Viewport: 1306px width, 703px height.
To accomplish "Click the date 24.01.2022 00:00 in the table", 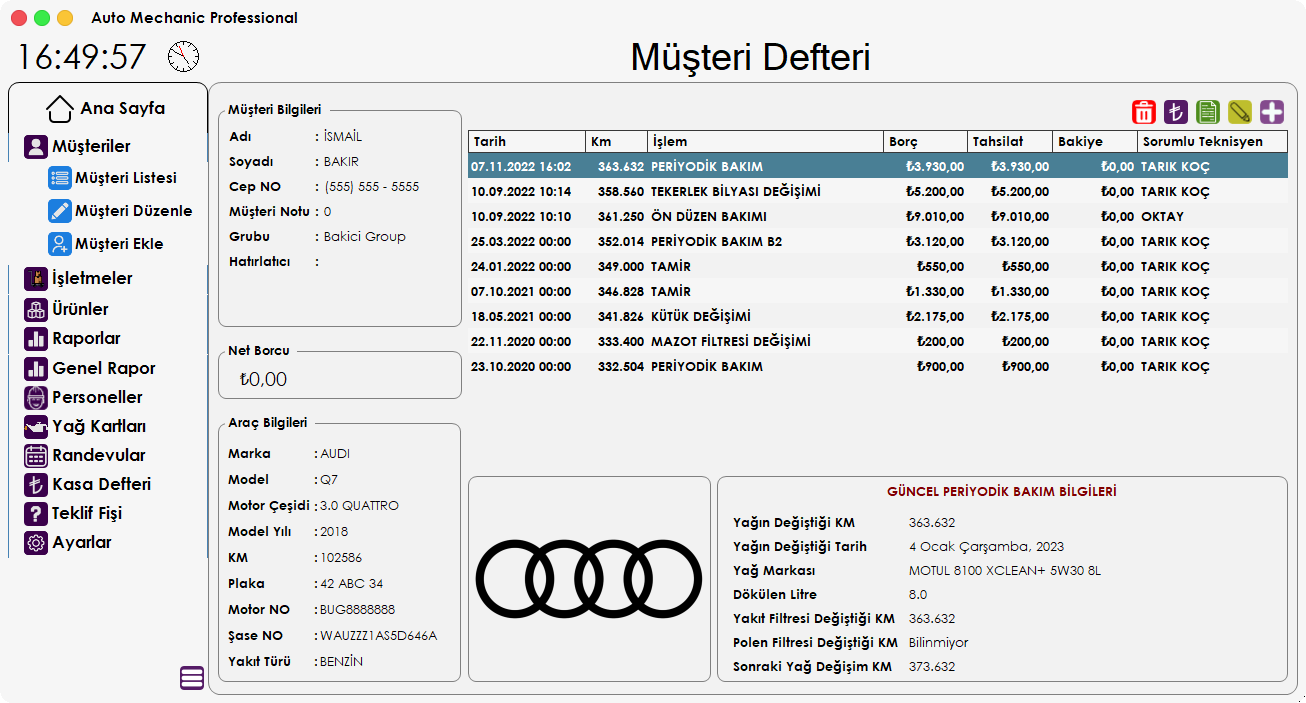I will tap(521, 266).
